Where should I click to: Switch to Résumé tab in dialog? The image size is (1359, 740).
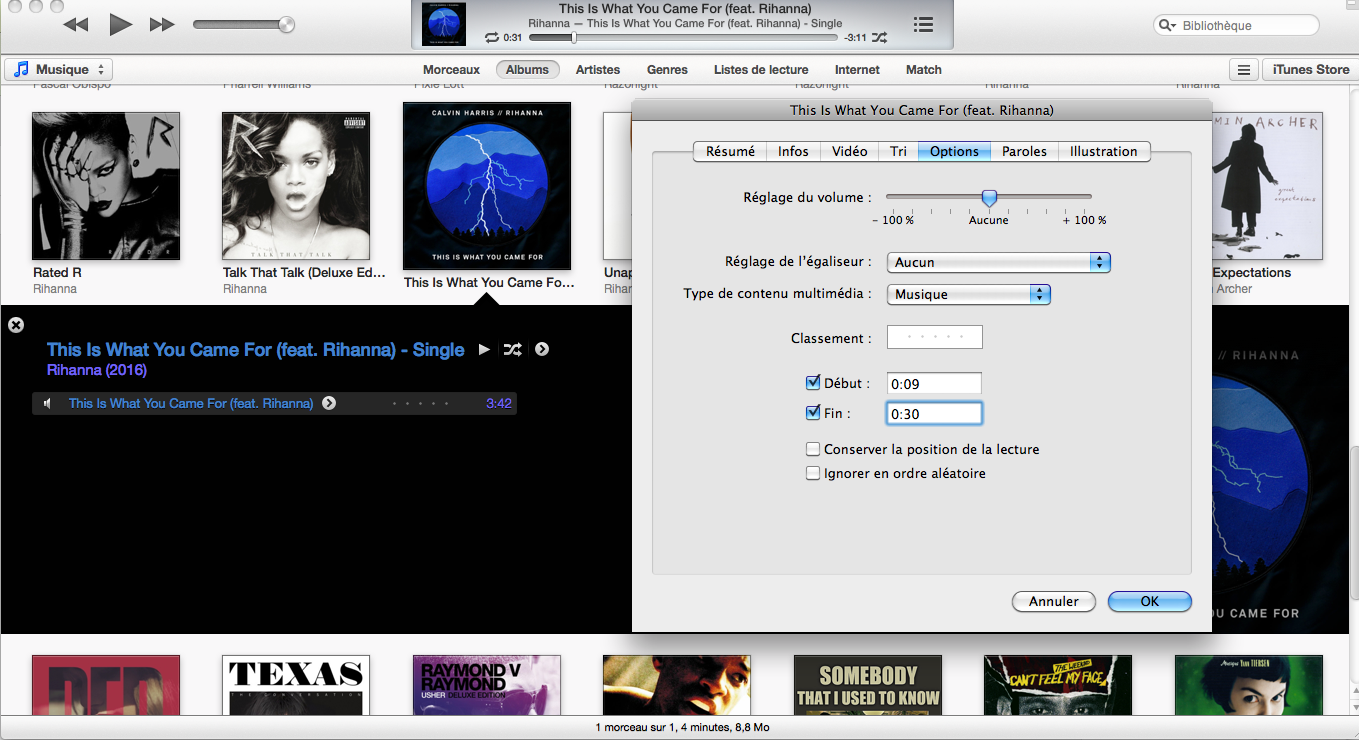730,151
